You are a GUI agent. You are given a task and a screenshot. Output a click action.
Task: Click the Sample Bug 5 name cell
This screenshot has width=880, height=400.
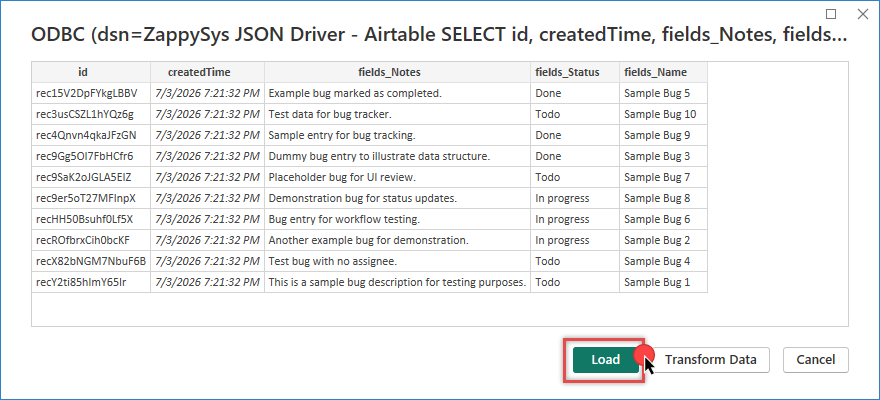663,93
